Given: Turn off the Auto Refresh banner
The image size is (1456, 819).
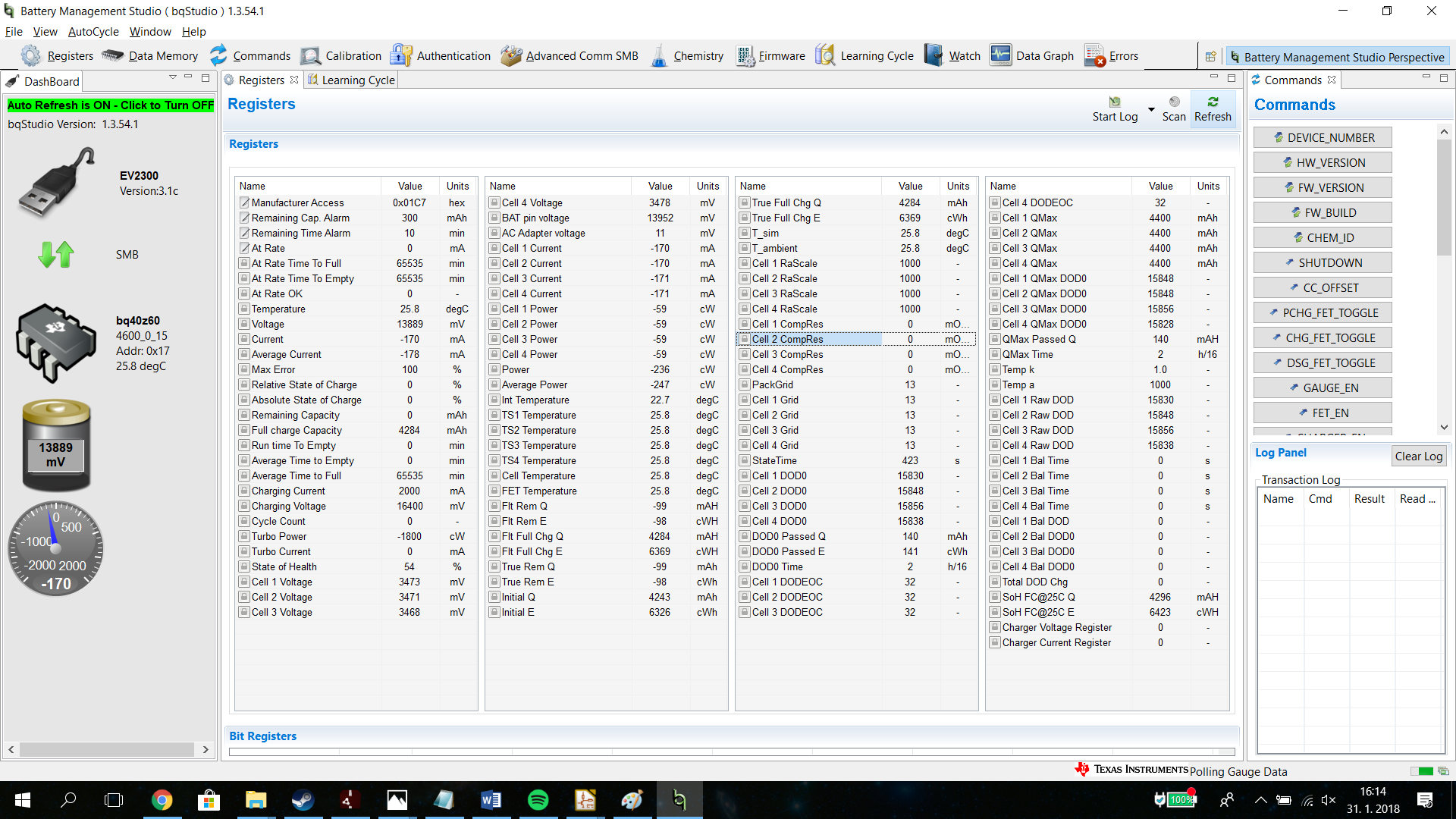Looking at the screenshot, I should 111,105.
